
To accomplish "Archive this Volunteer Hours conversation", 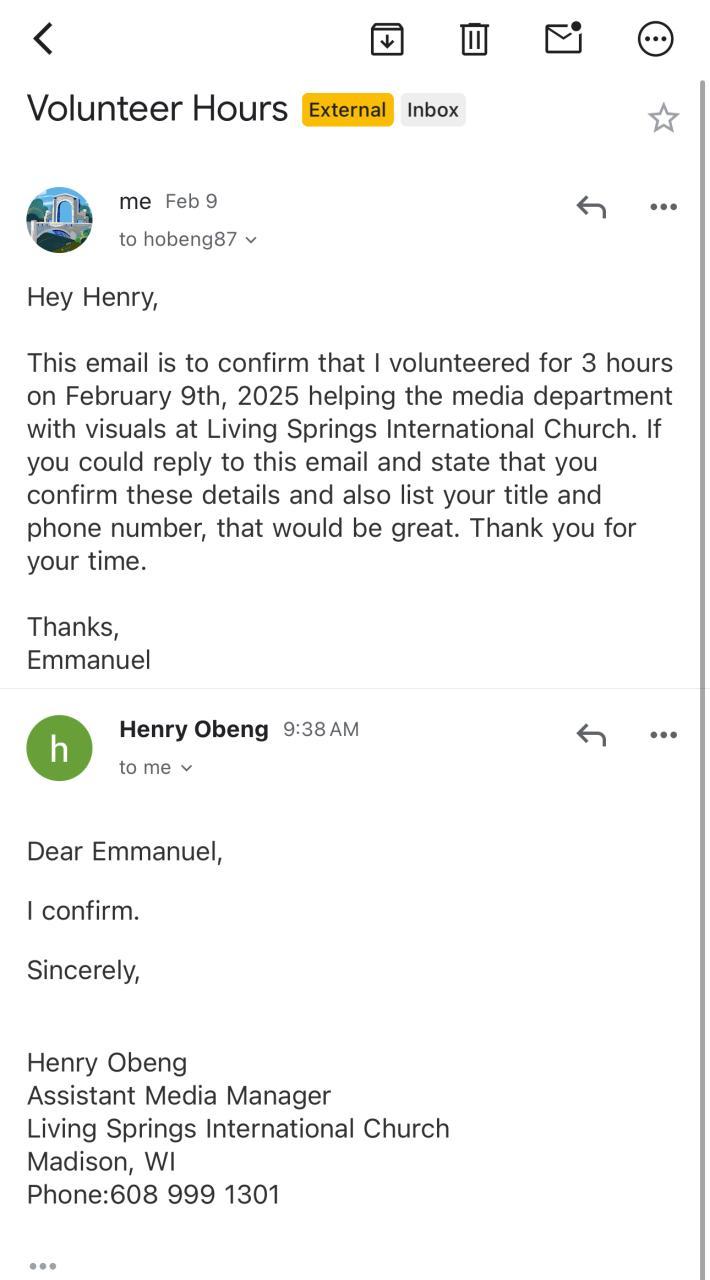I will 387,39.
